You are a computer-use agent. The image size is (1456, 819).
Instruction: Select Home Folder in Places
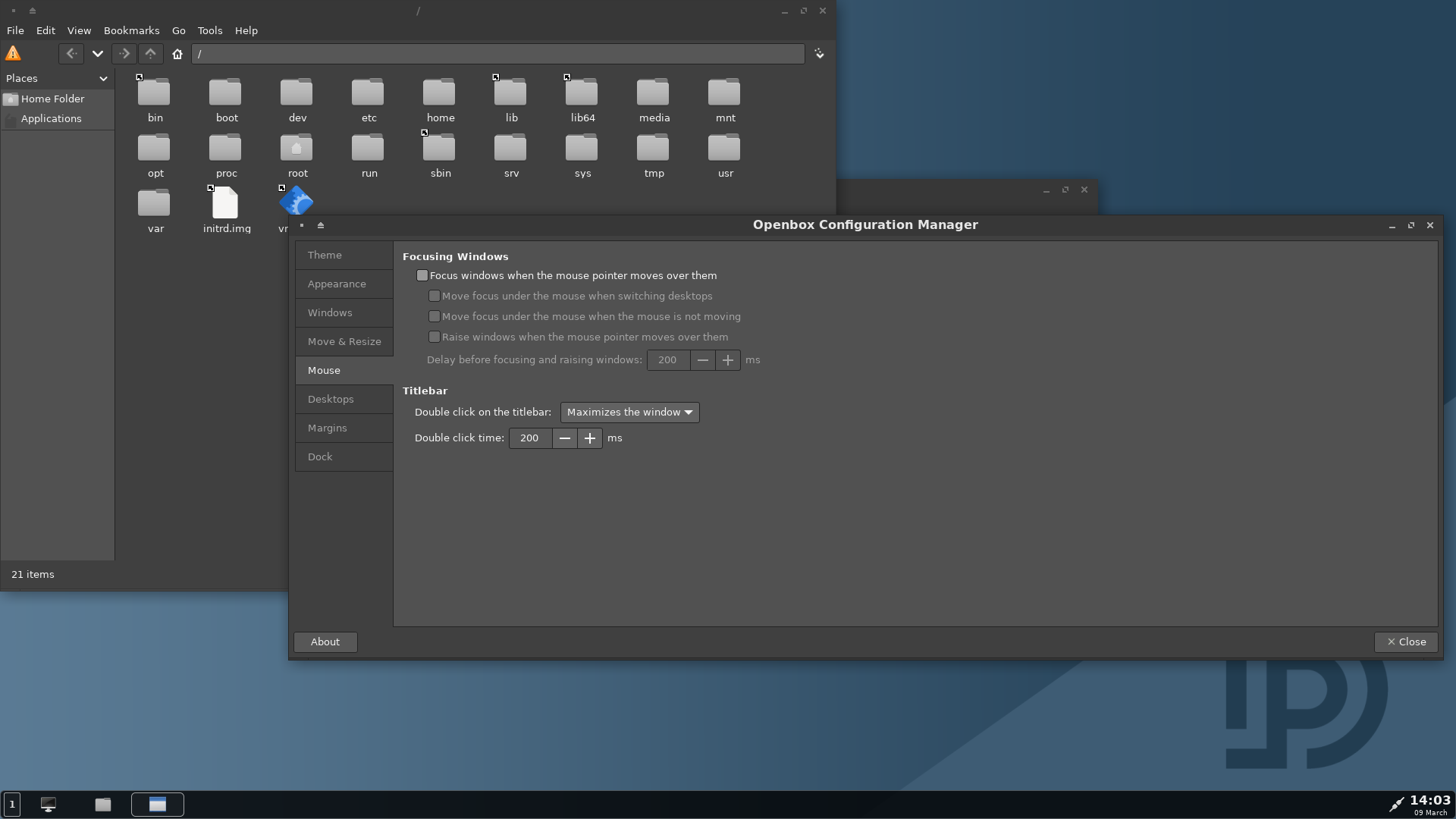[58, 99]
